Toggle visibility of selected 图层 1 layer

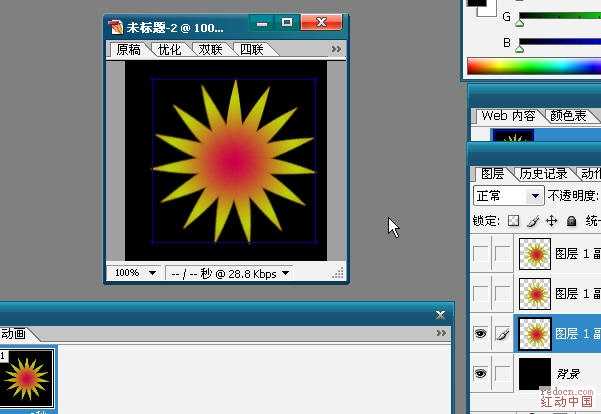click(480, 334)
